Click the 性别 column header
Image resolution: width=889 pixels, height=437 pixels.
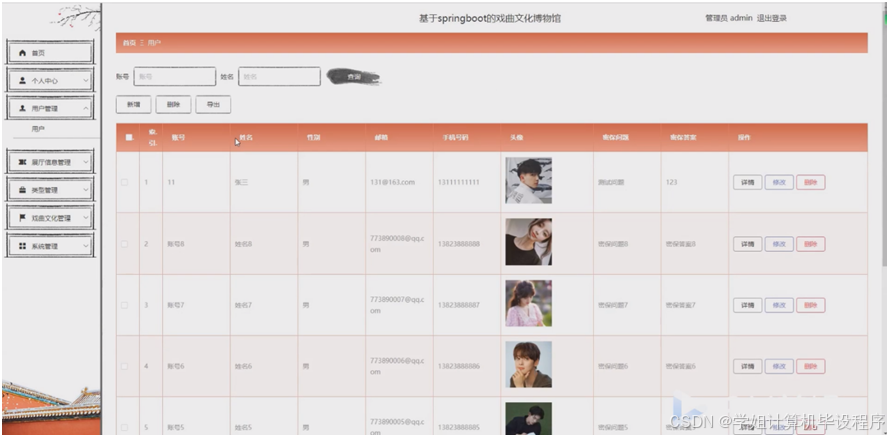(314, 137)
